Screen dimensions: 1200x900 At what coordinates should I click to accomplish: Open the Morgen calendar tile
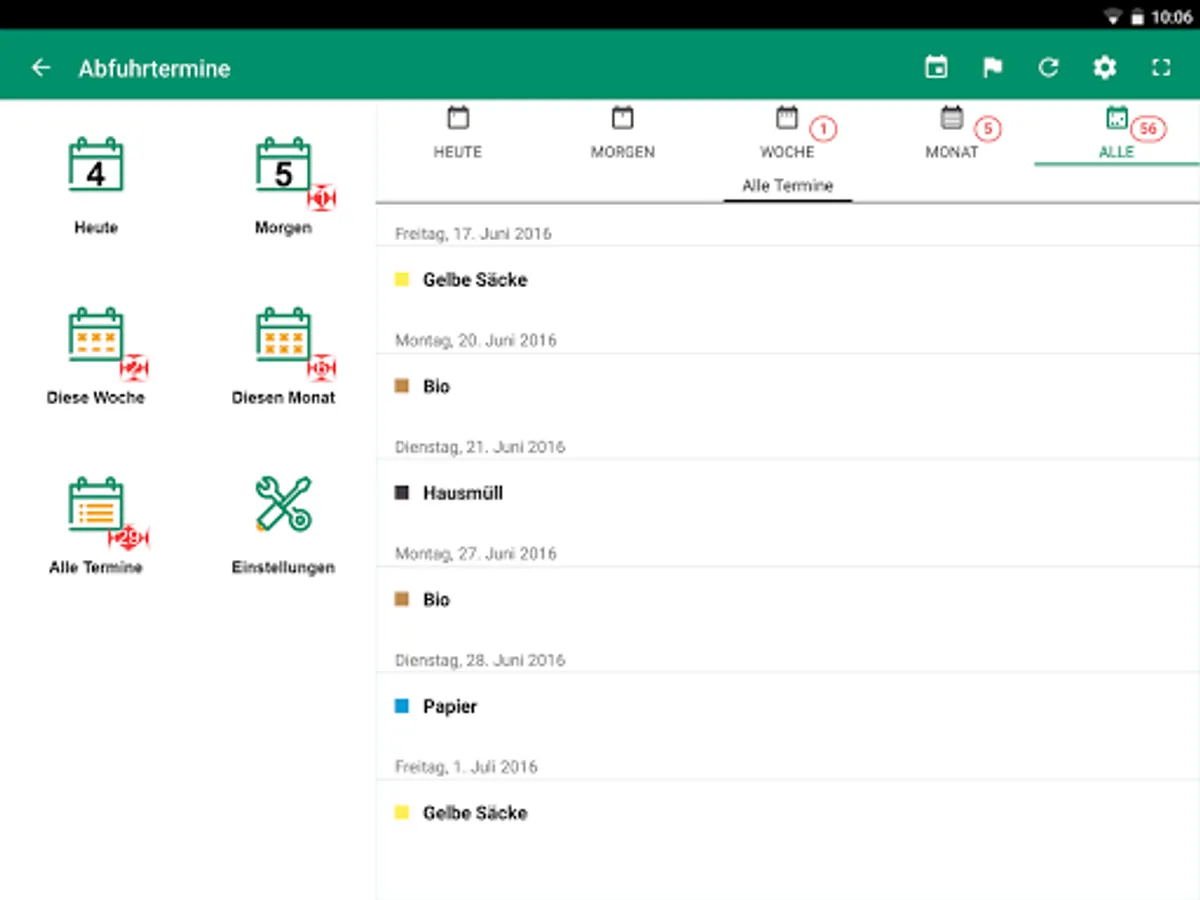[284, 187]
